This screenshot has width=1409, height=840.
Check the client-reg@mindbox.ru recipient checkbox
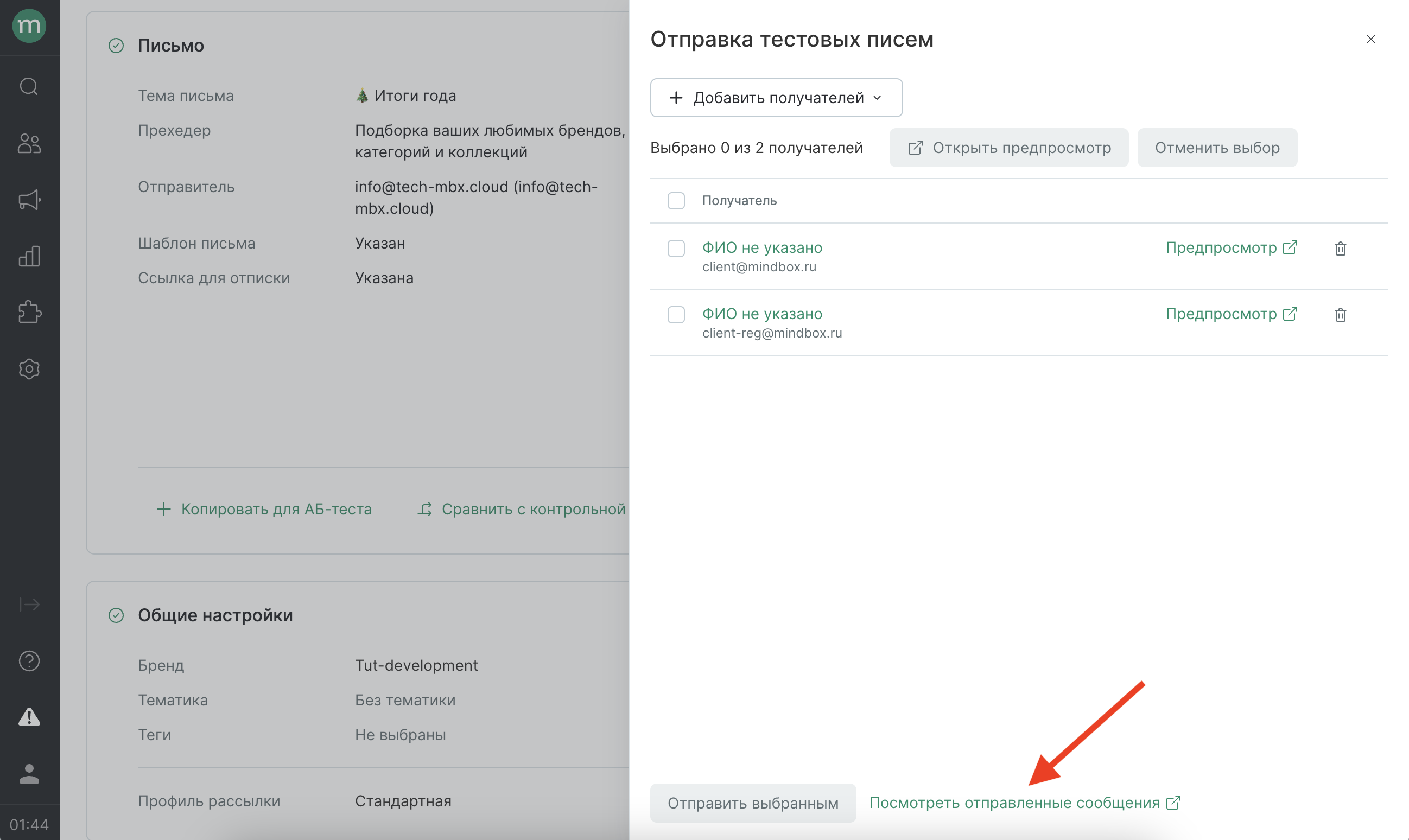[x=676, y=315]
